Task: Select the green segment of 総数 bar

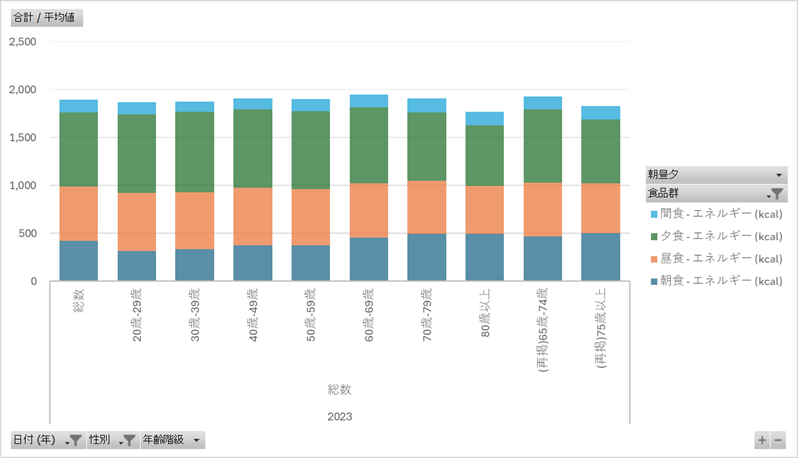Action: pos(78,149)
